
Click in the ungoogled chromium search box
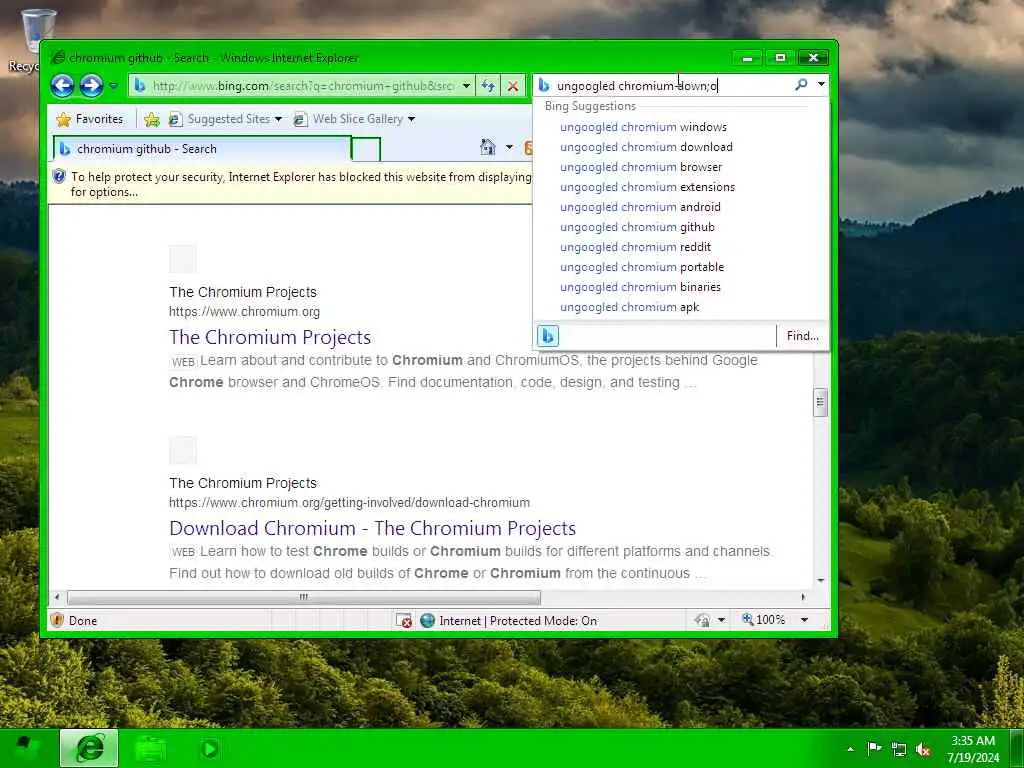tap(673, 86)
